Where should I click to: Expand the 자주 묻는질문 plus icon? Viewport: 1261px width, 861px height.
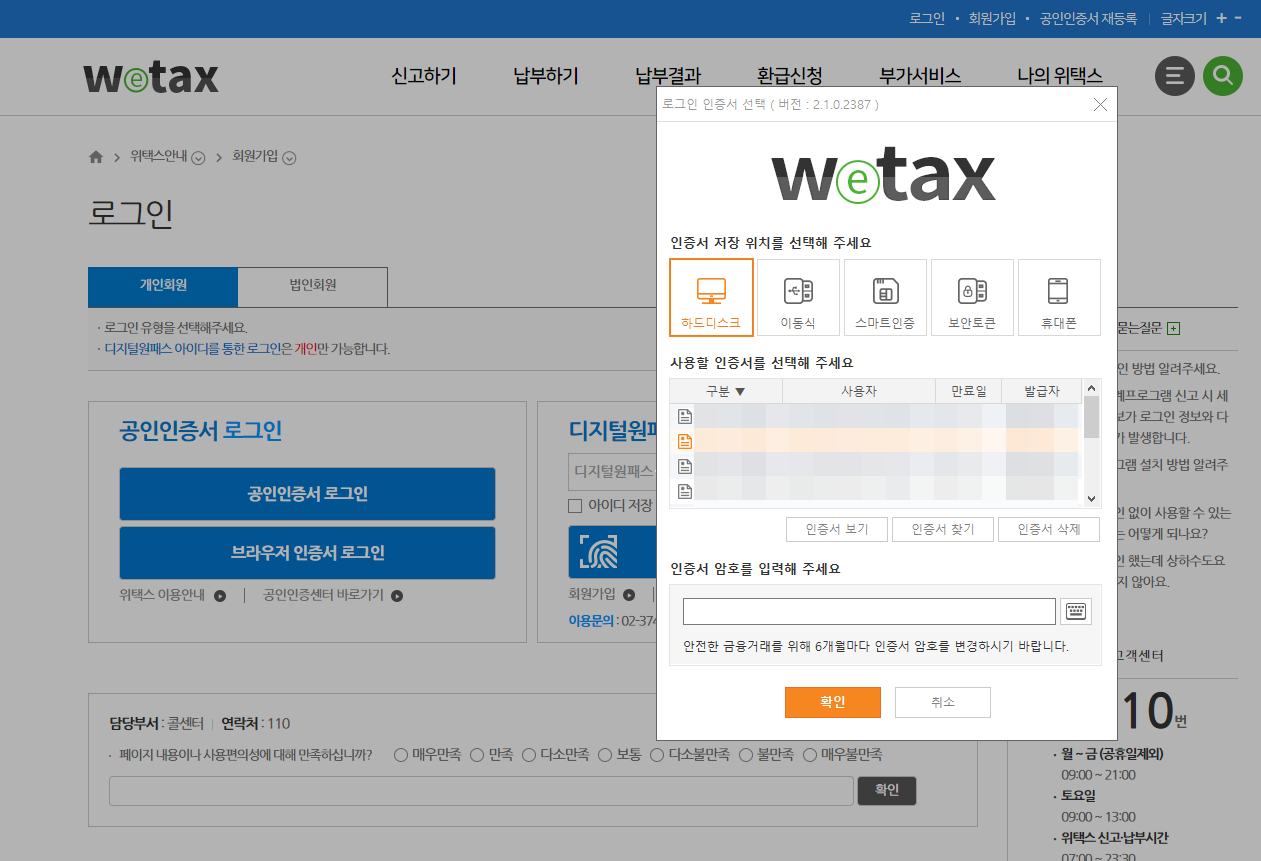pos(1174,328)
